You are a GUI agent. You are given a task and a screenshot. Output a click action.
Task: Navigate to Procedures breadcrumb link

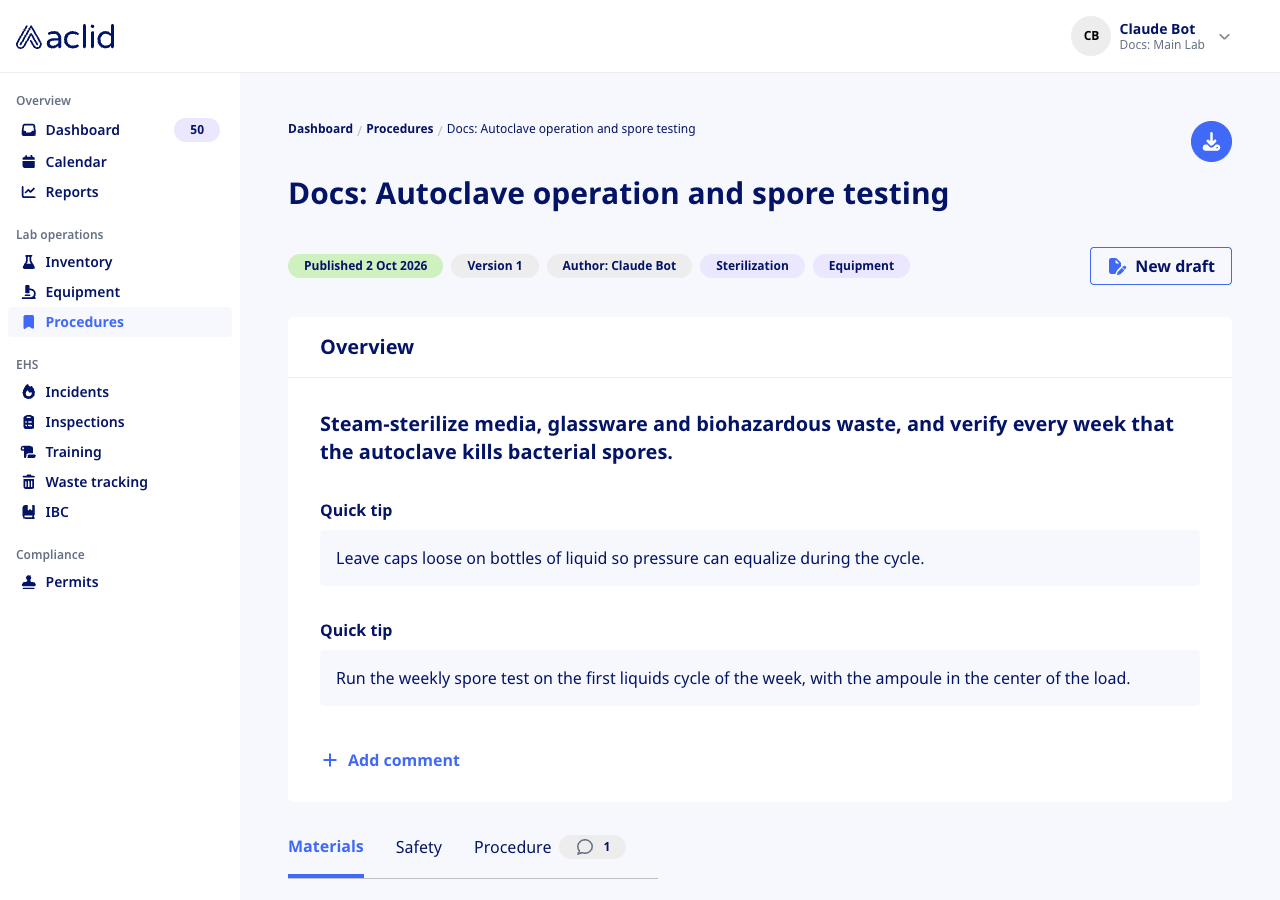point(400,129)
